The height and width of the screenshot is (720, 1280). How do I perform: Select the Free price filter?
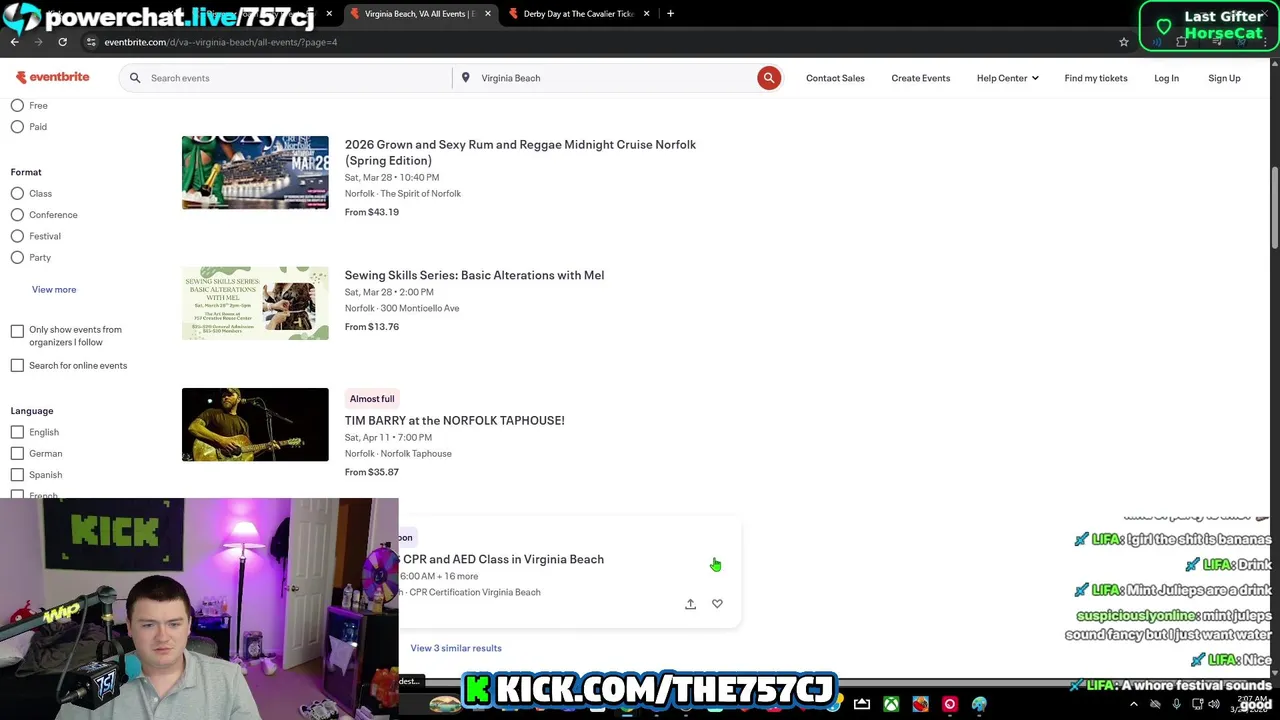point(17,105)
